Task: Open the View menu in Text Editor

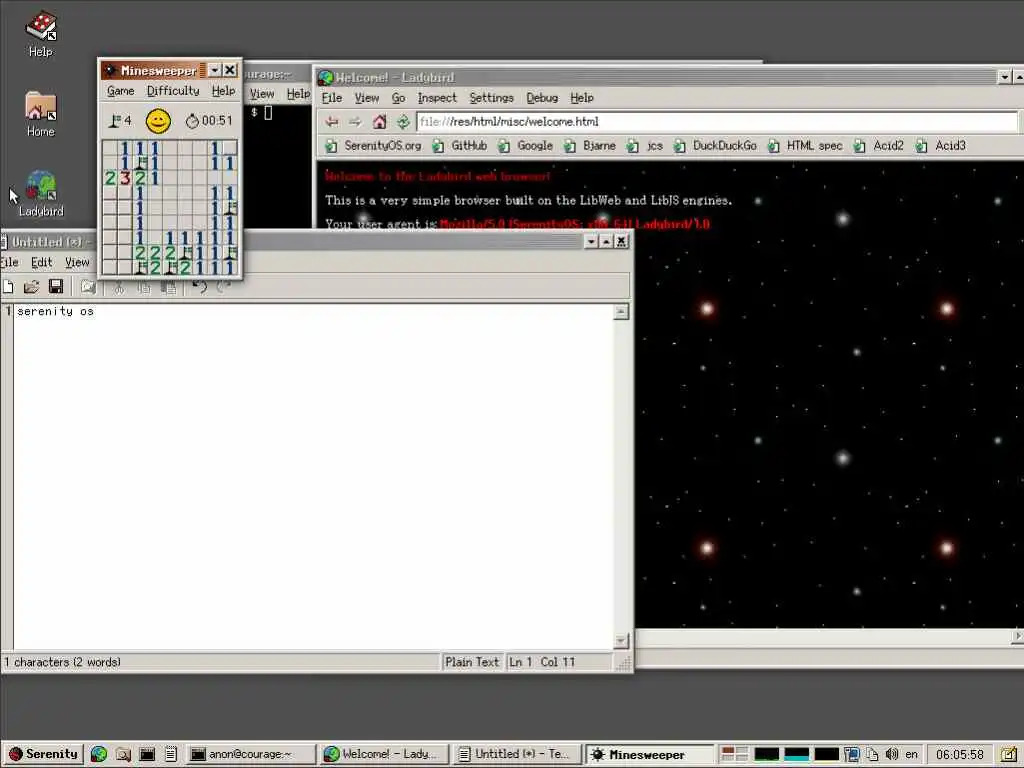Action: 77,263
